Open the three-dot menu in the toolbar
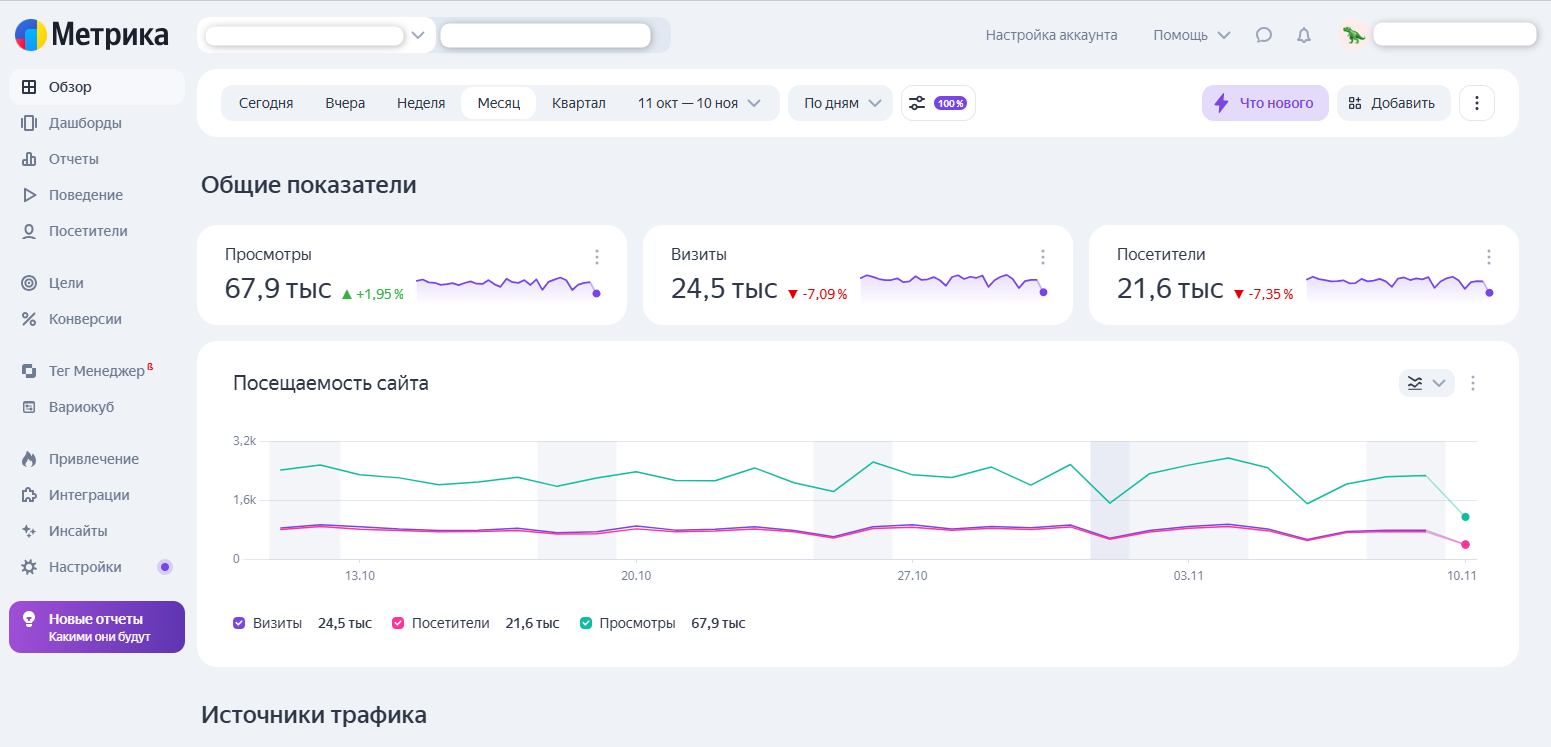Screen dimensions: 1551x747 [1477, 103]
